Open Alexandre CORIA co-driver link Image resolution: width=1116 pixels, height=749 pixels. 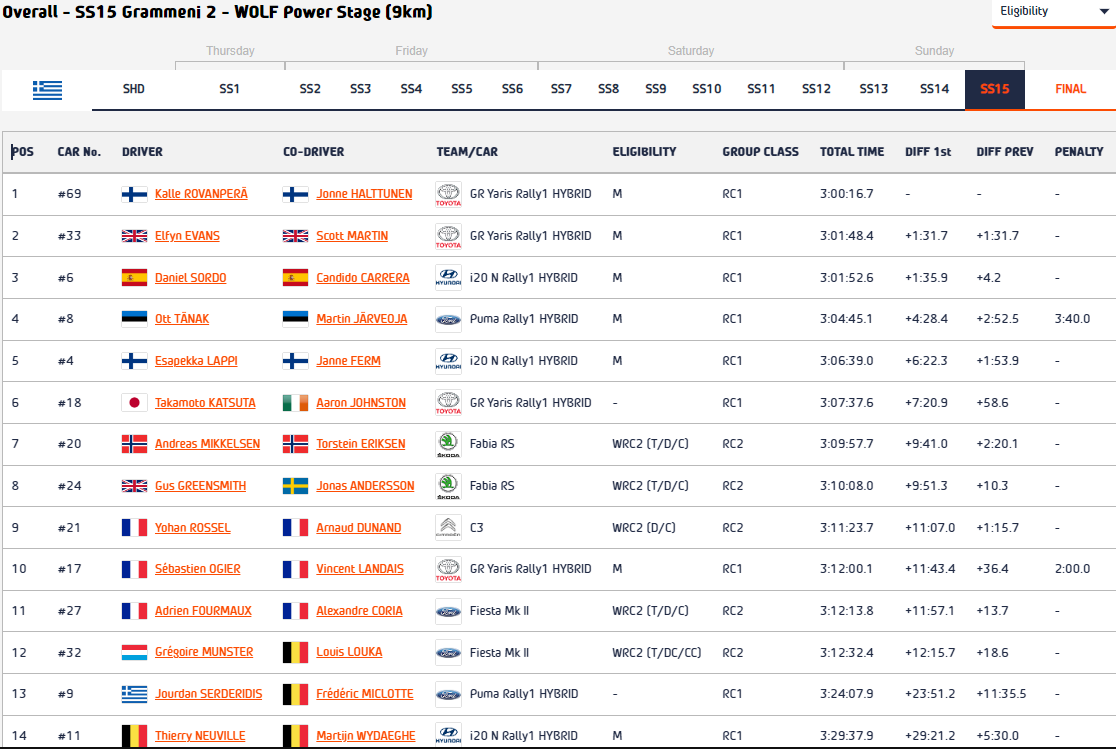pyautogui.click(x=359, y=611)
